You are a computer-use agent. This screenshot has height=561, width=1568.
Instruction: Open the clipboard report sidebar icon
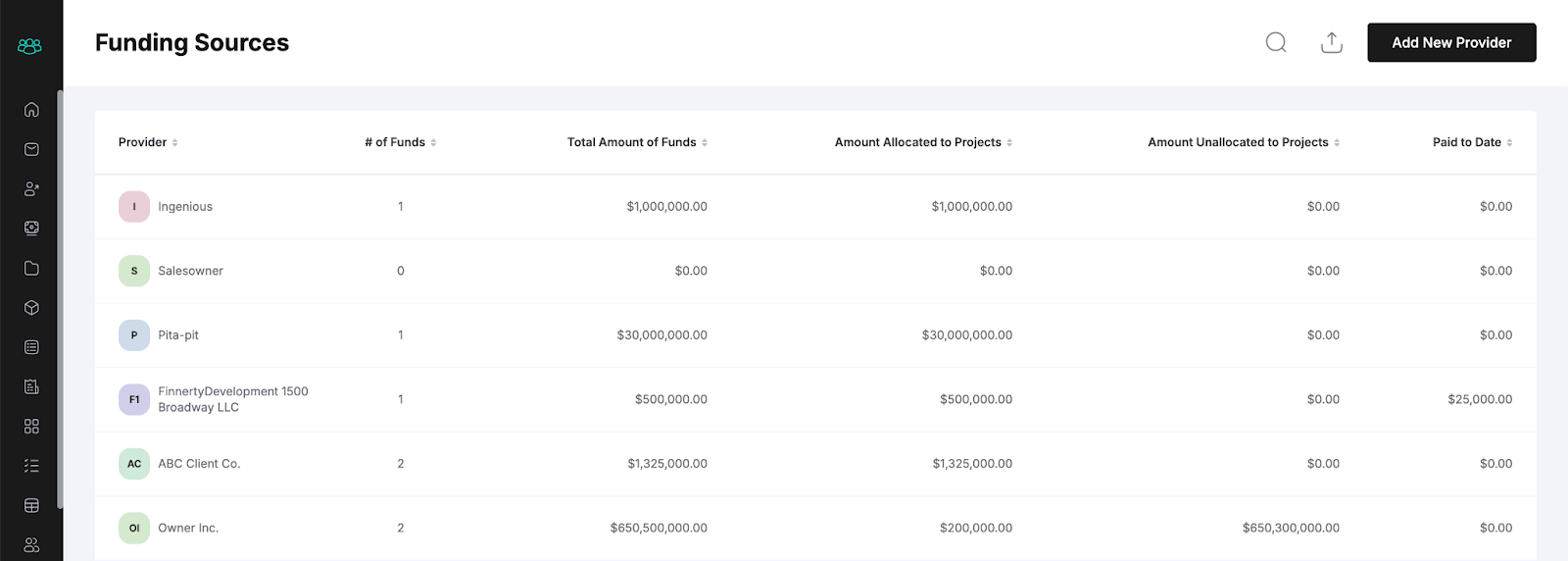click(31, 387)
